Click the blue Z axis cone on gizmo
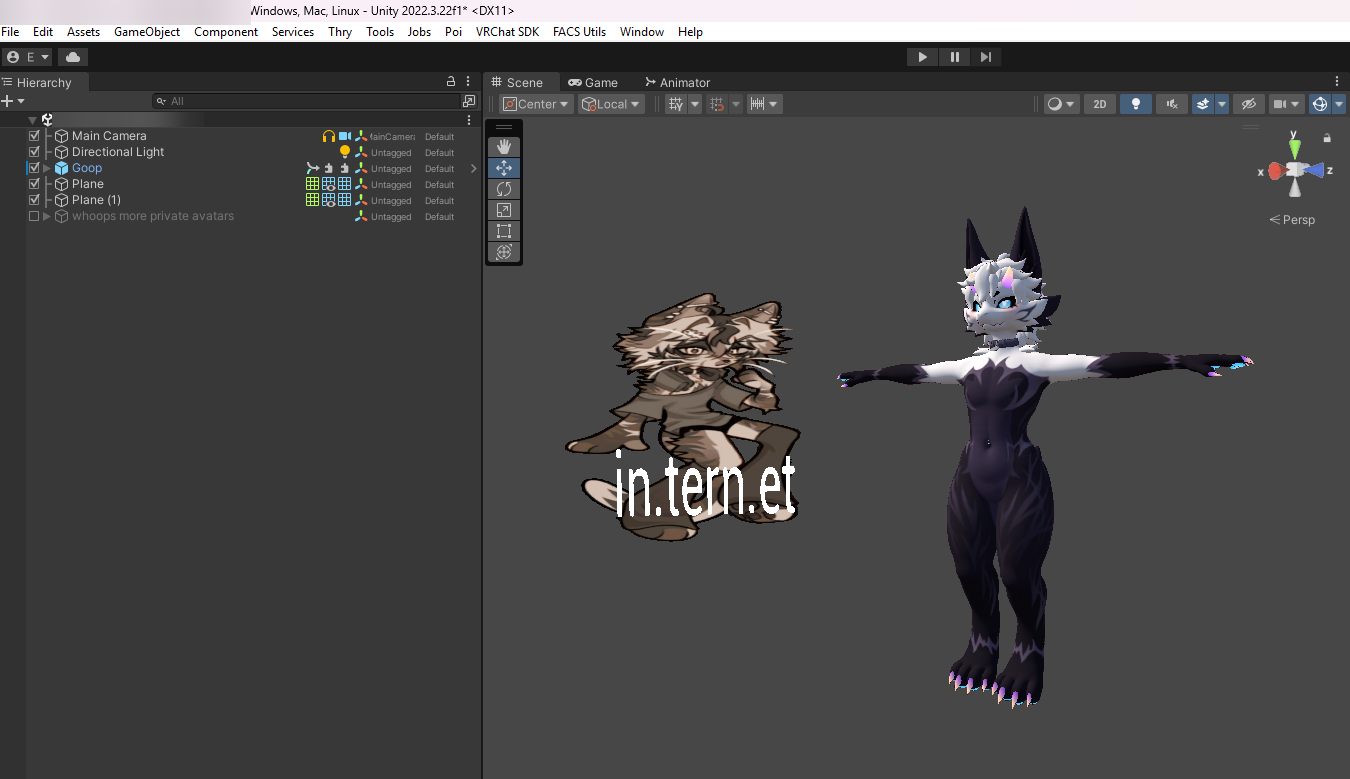 [x=1314, y=170]
